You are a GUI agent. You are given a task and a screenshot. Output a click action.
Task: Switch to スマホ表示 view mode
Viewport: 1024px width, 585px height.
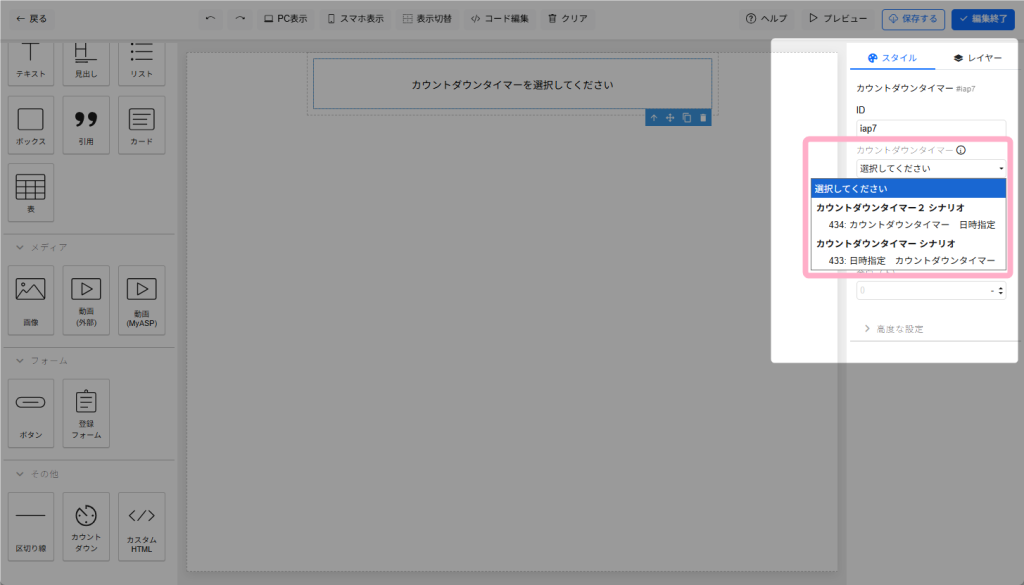click(x=358, y=18)
